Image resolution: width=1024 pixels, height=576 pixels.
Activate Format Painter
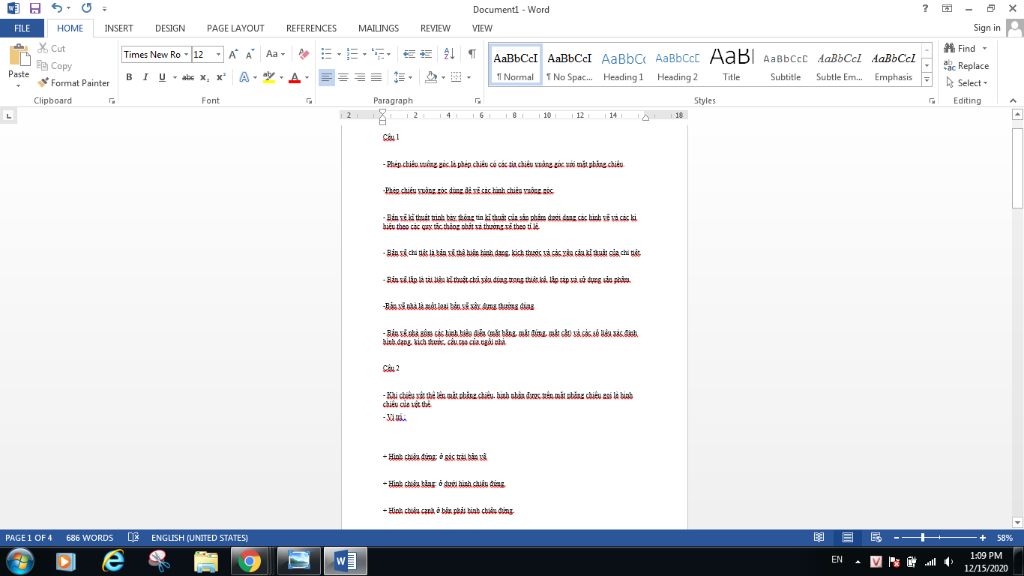coord(73,83)
